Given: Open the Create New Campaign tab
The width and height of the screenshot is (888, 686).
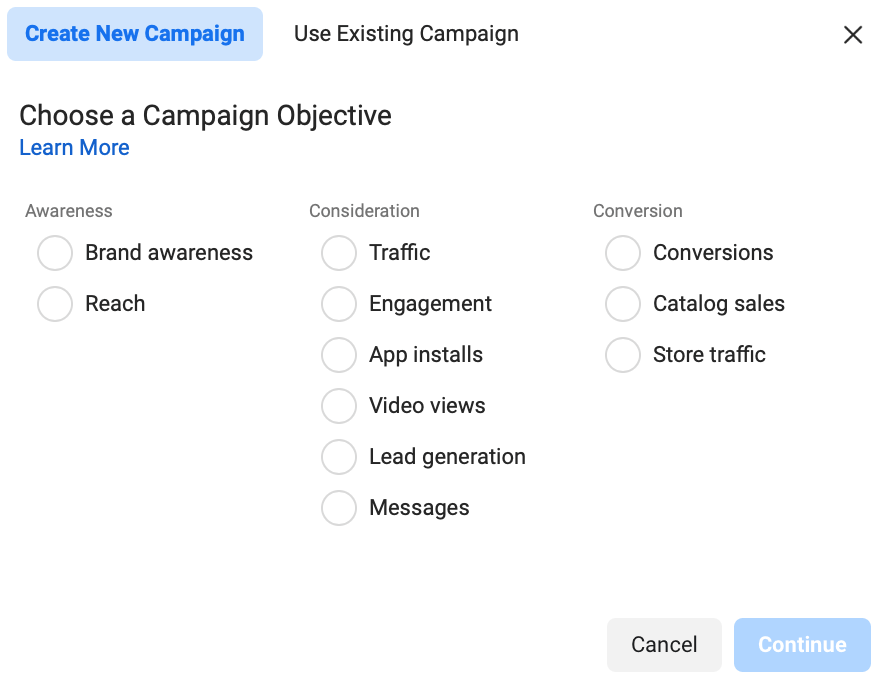Looking at the screenshot, I should pos(135,34).
